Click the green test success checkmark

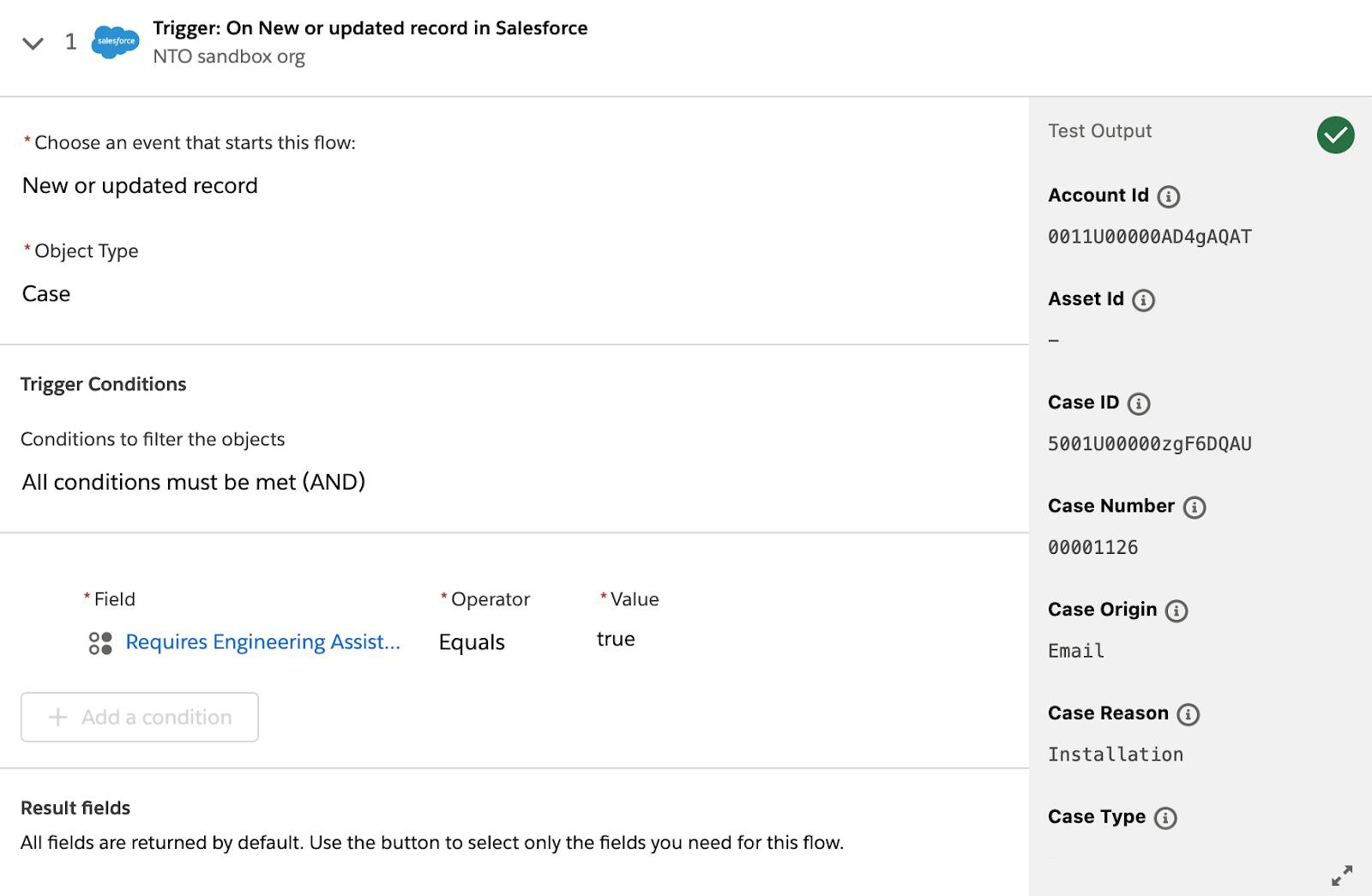(1335, 135)
